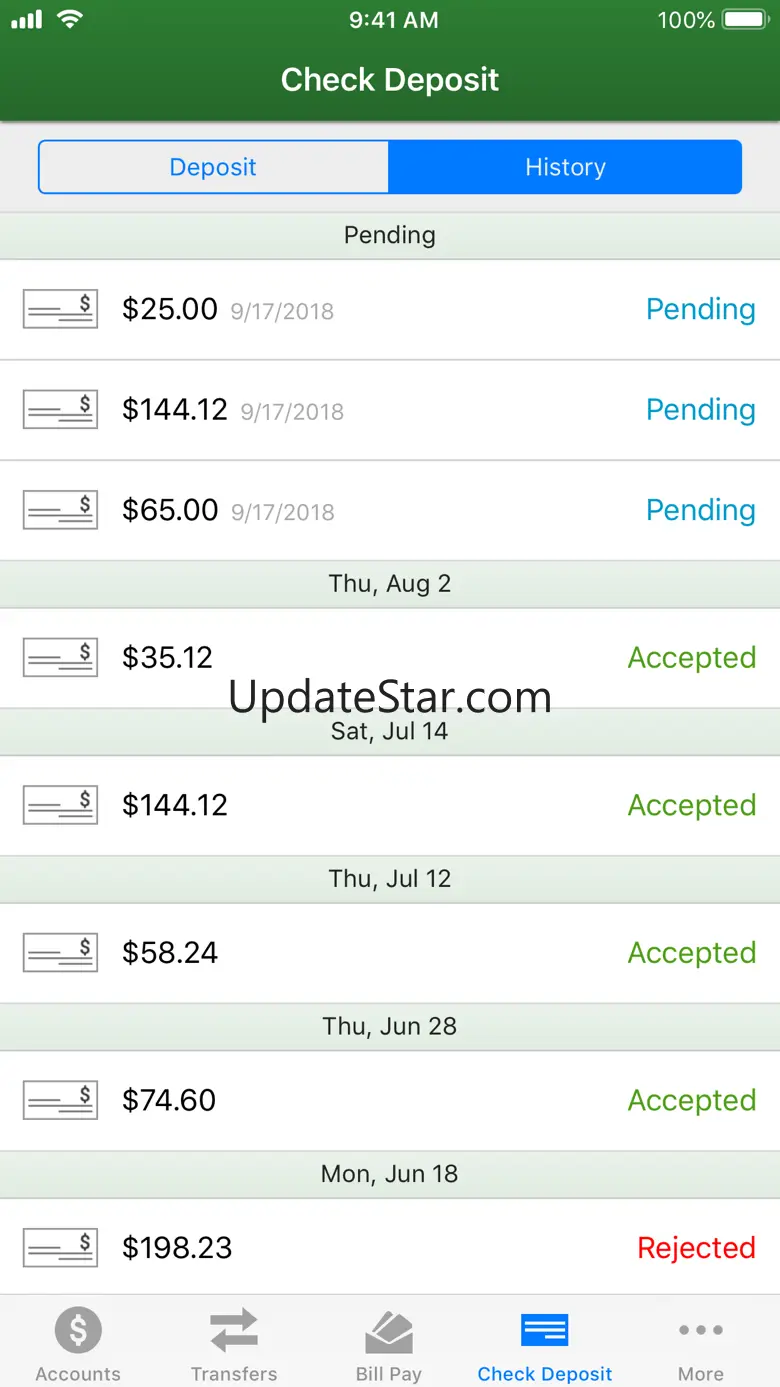Tap the battery indicator in status bar
Image resolution: width=780 pixels, height=1387 pixels.
pyautogui.click(x=745, y=20)
